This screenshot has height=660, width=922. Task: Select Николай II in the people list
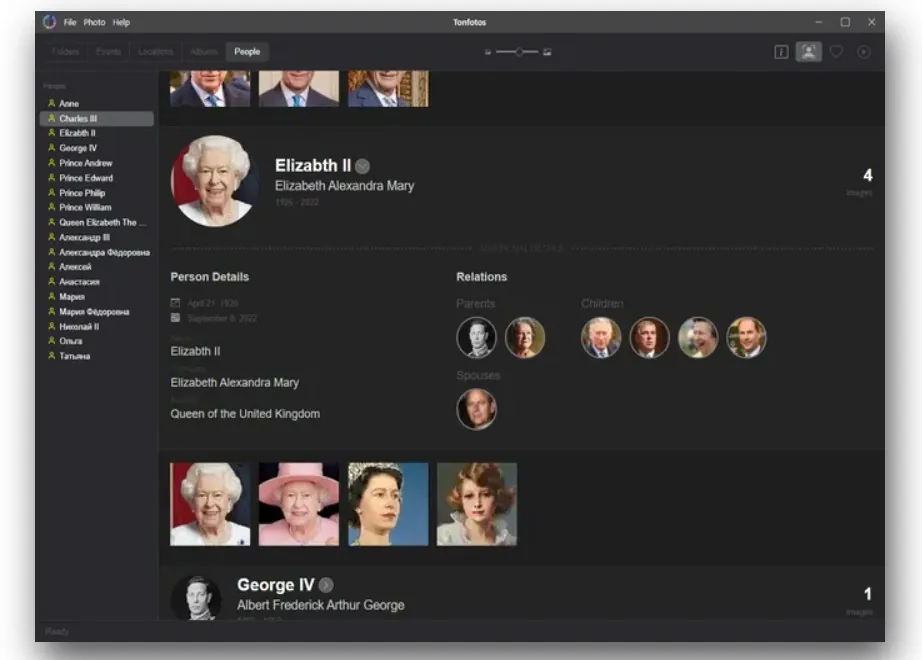[97, 326]
